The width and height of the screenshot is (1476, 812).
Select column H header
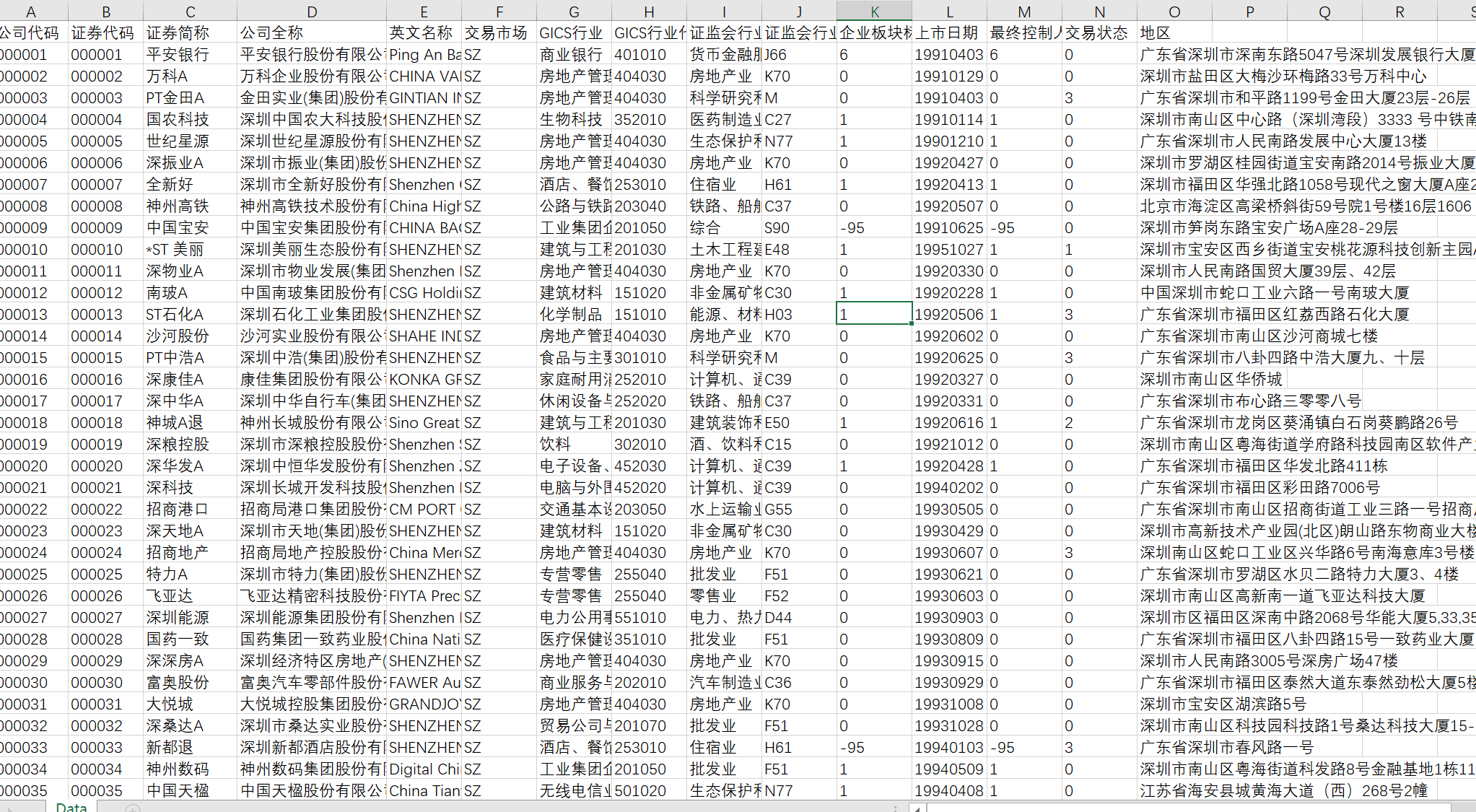pyautogui.click(x=648, y=11)
